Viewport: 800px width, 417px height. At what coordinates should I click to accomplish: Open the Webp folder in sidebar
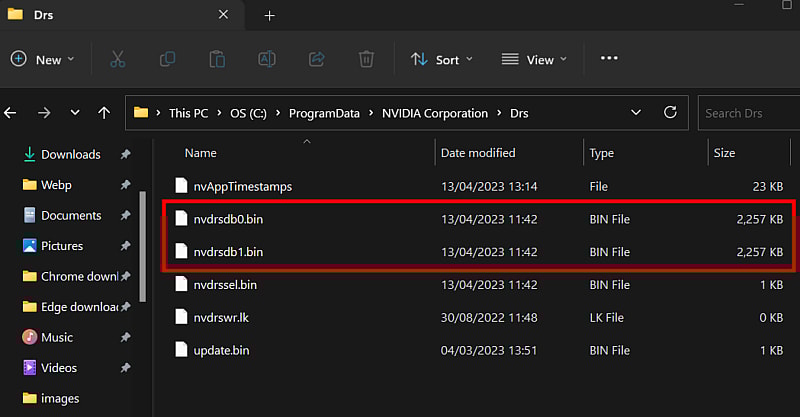(56, 185)
